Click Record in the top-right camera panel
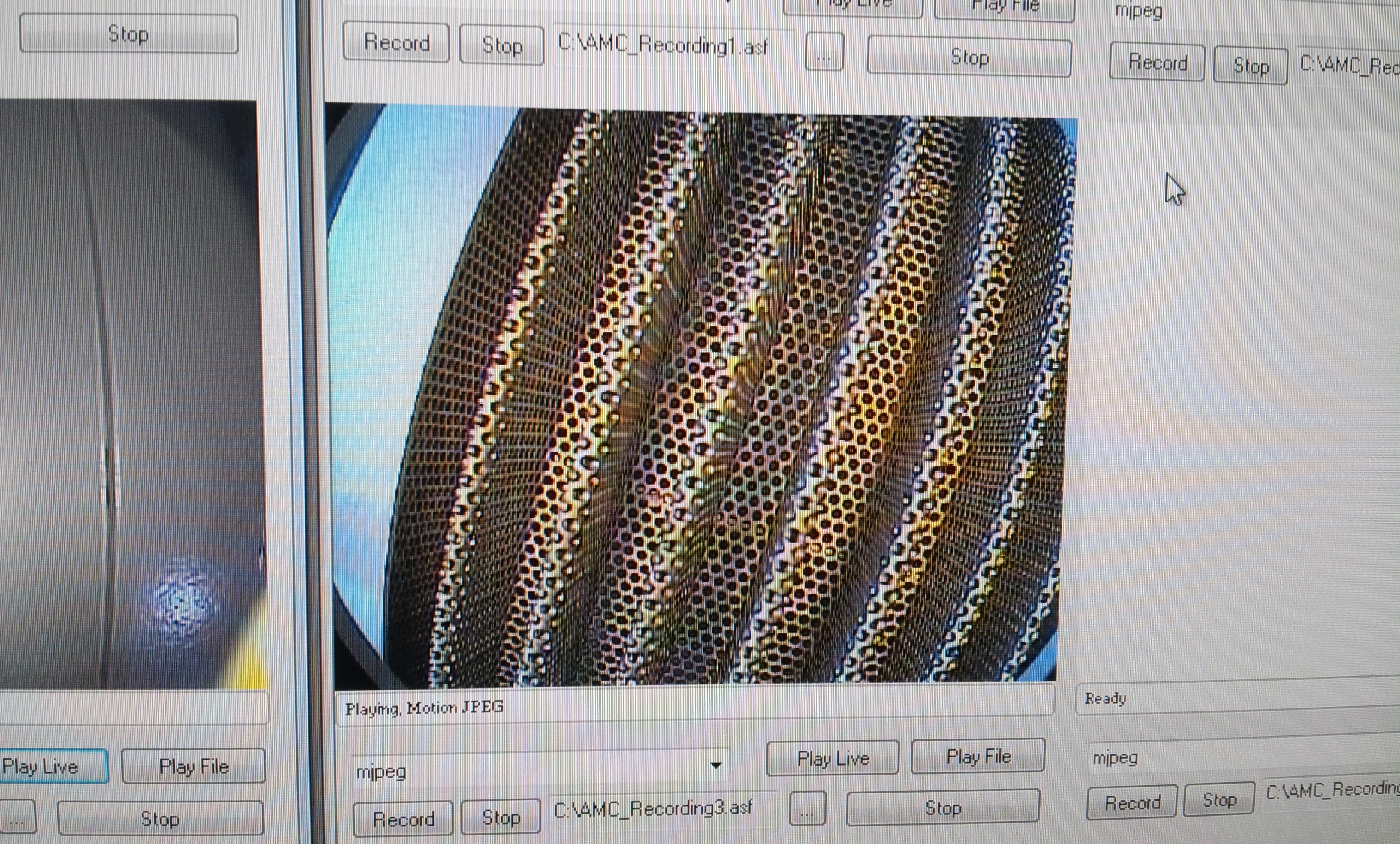This screenshot has width=1400, height=844. 1157,62
